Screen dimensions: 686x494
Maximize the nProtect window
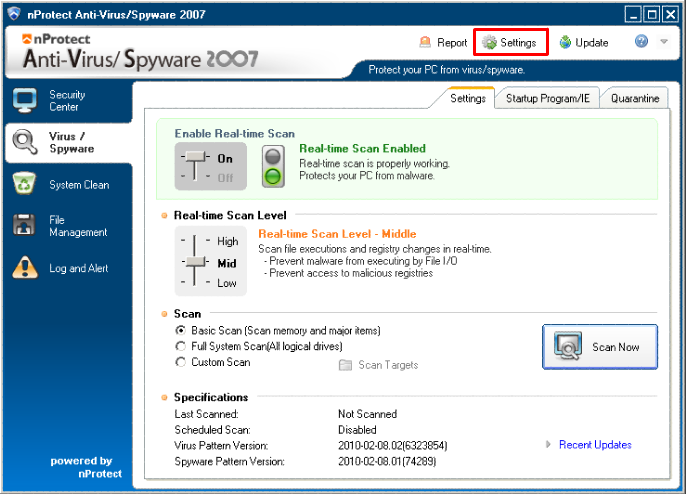[x=652, y=14]
